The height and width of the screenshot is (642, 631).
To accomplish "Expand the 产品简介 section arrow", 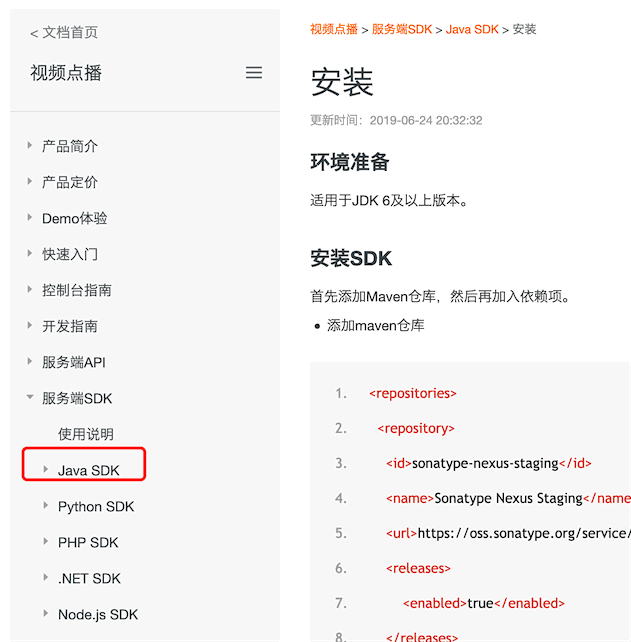I will click(30, 146).
